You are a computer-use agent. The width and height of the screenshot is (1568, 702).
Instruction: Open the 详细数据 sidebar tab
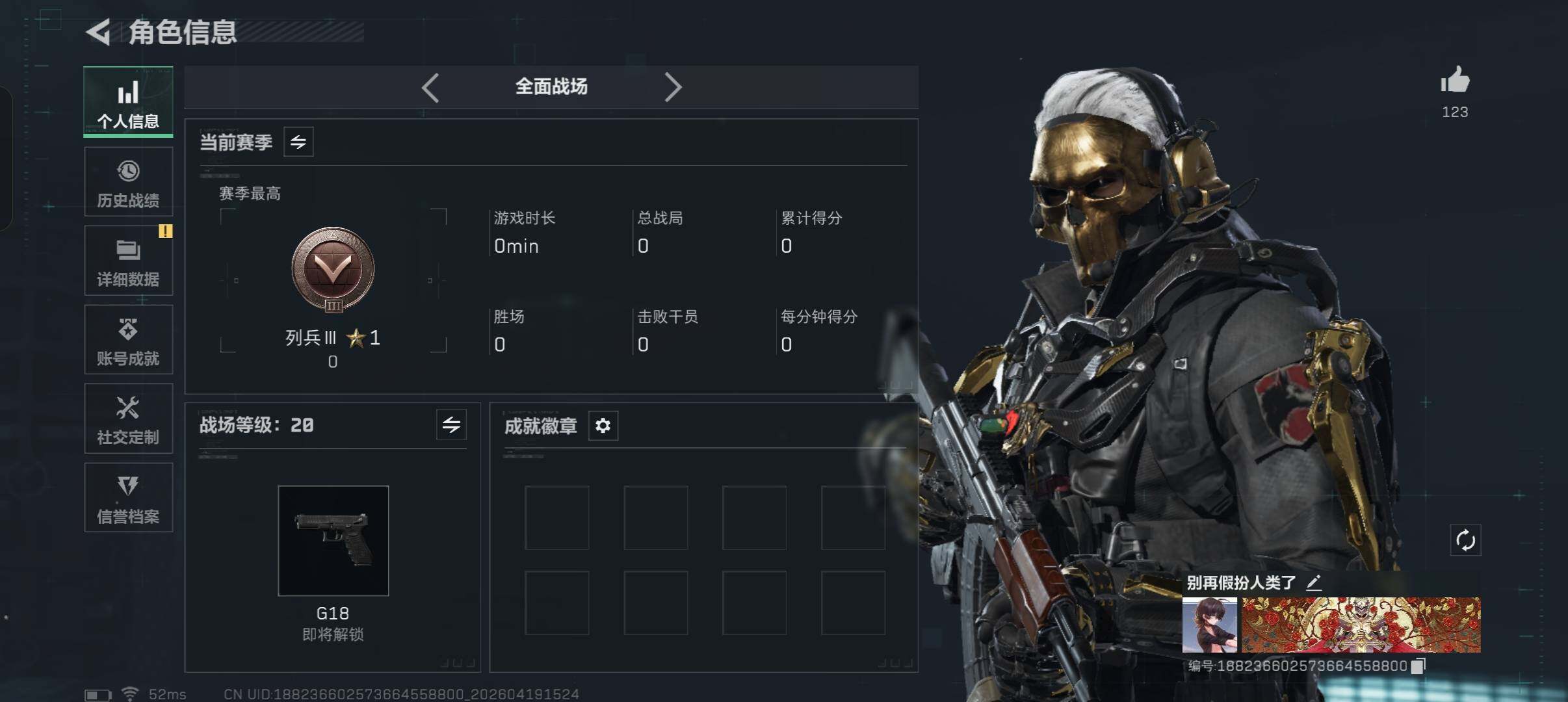(128, 261)
